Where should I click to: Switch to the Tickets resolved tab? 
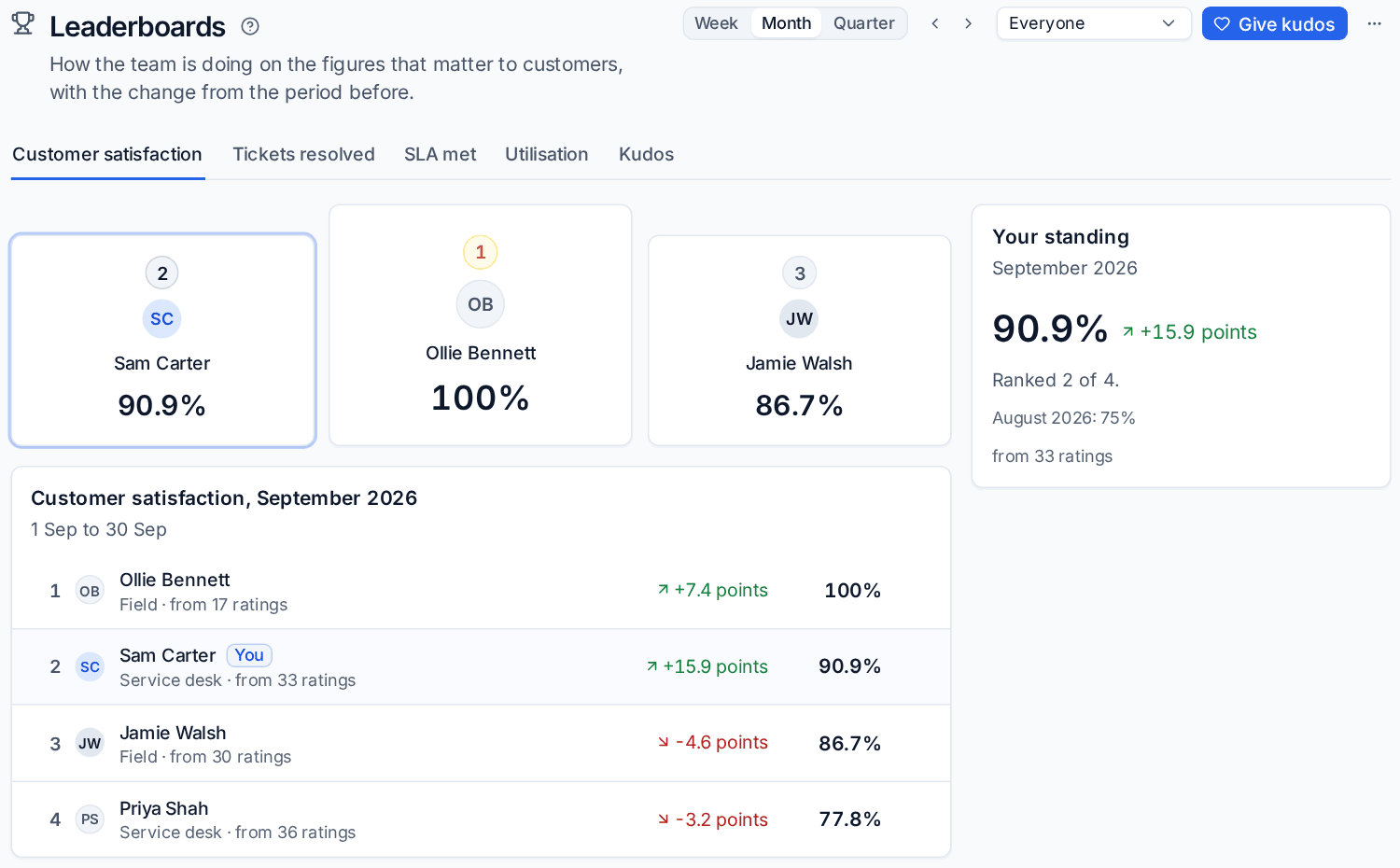pos(303,154)
